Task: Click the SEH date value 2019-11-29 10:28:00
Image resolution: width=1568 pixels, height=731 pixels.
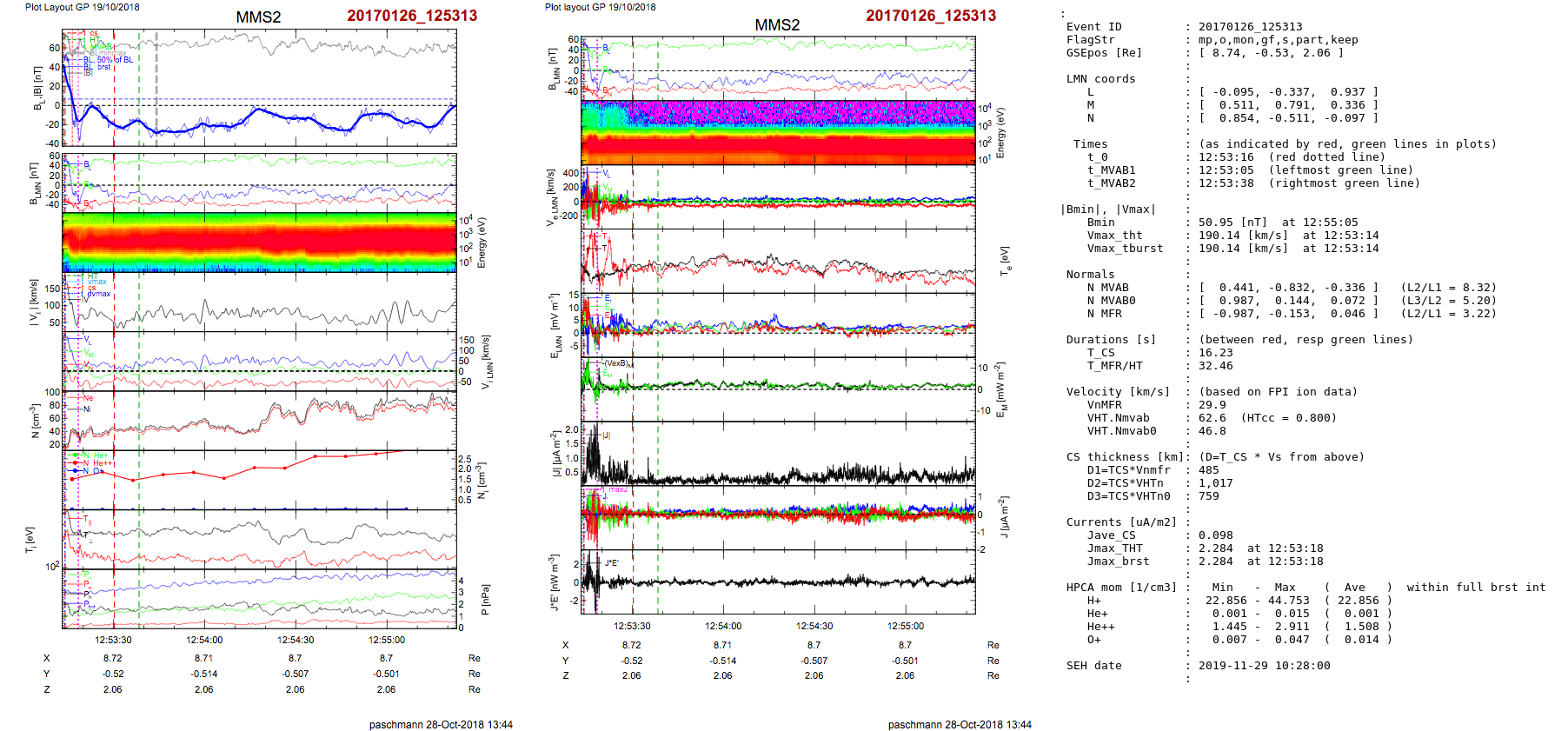Action: click(1264, 666)
